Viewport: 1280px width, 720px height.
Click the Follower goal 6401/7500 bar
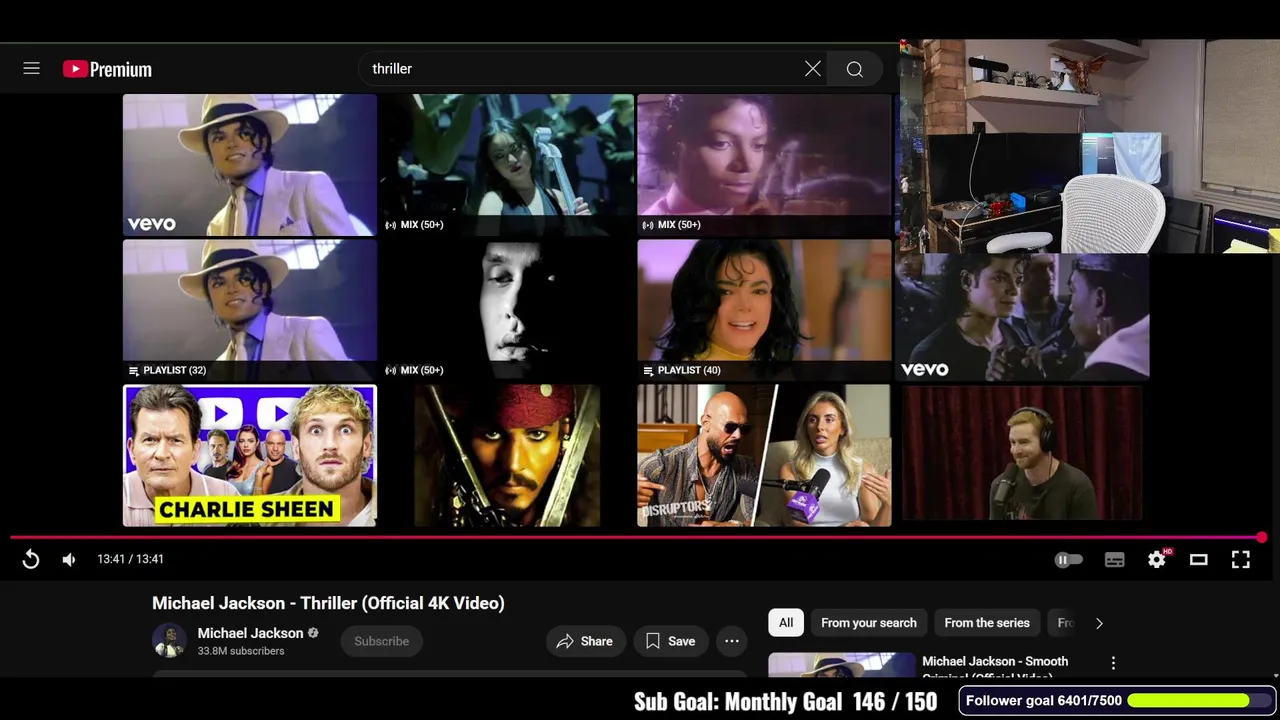1118,701
